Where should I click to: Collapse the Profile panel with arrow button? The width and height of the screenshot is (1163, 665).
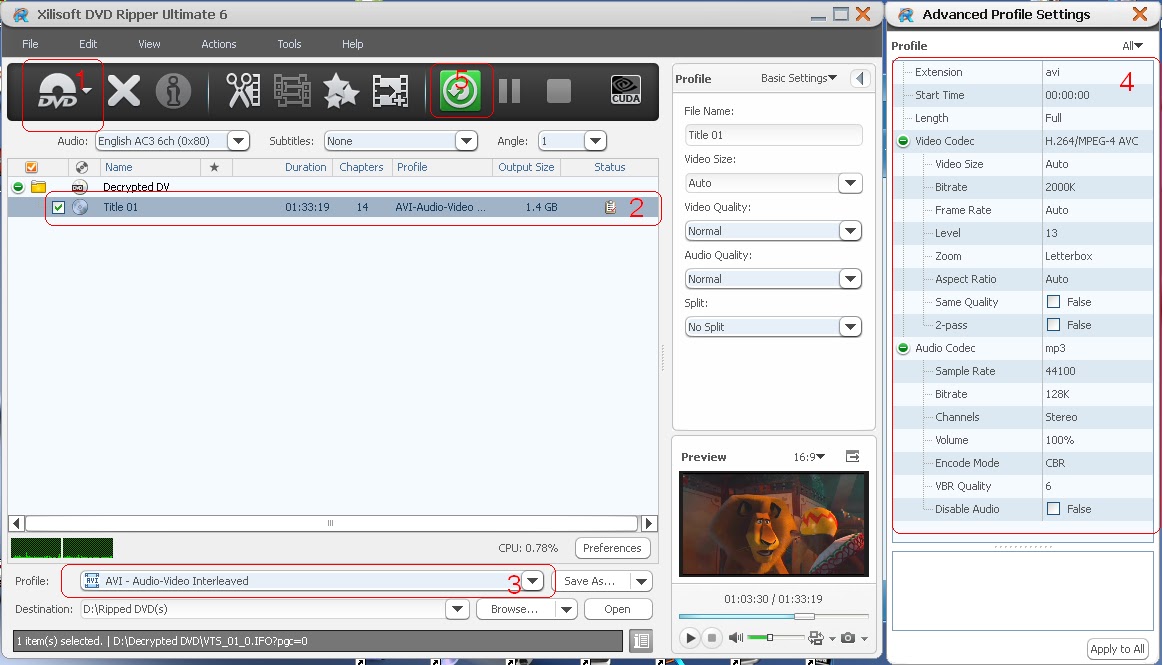pos(860,78)
